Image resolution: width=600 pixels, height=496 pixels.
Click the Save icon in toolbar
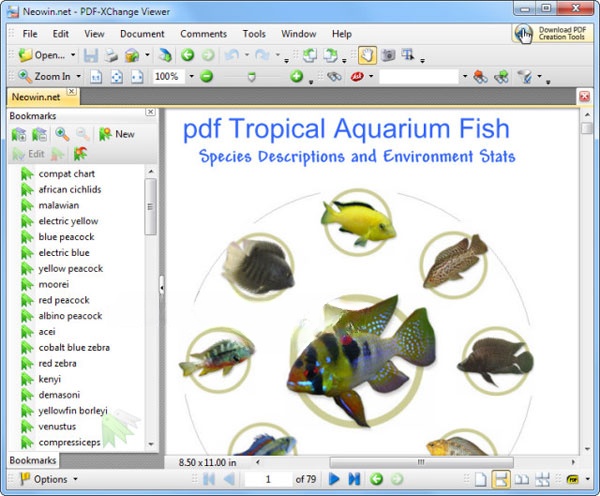[x=91, y=55]
